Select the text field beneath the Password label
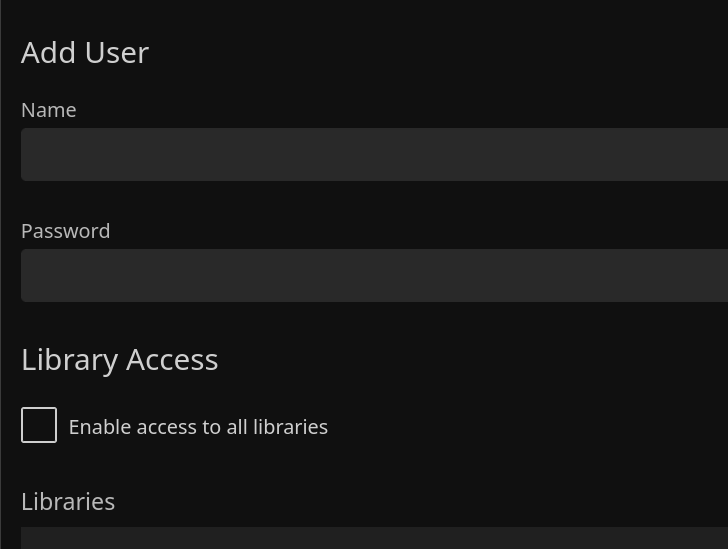The width and height of the screenshot is (728, 549). (x=374, y=275)
